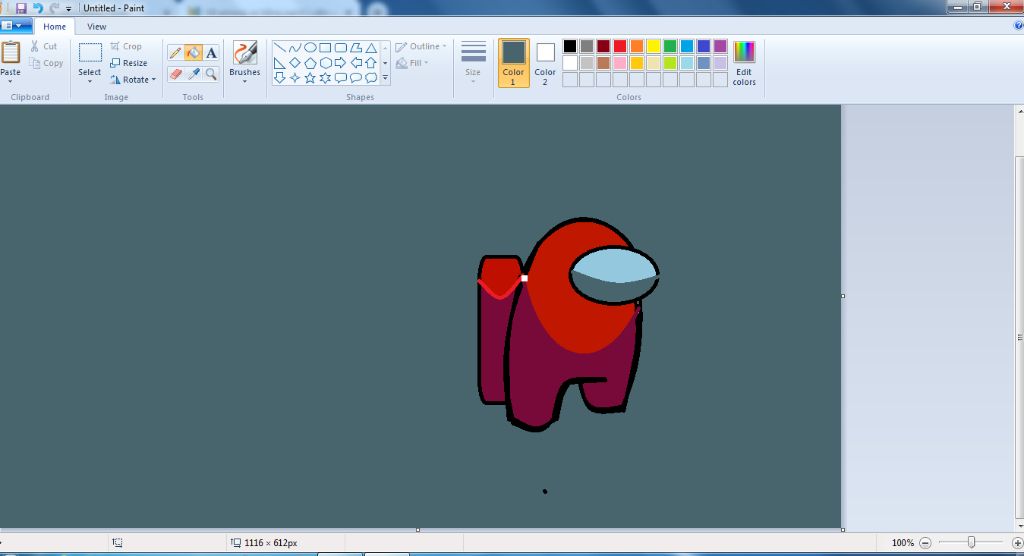Click the Paint Help question icon
Image resolution: width=1024 pixels, height=556 pixels.
(x=1018, y=26)
